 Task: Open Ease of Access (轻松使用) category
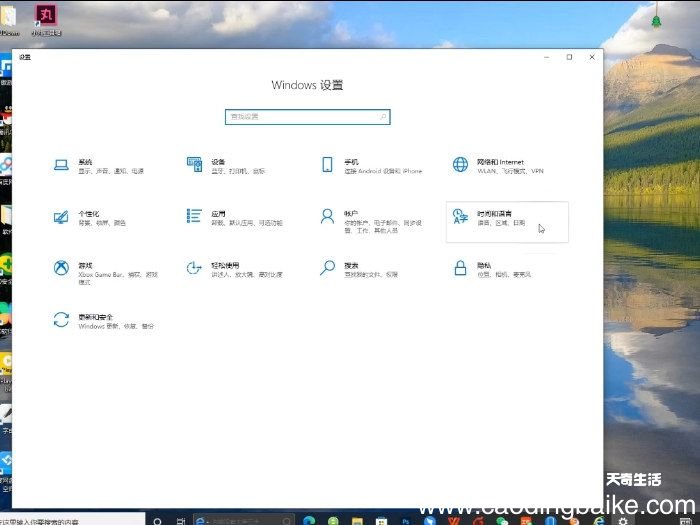coord(234,269)
